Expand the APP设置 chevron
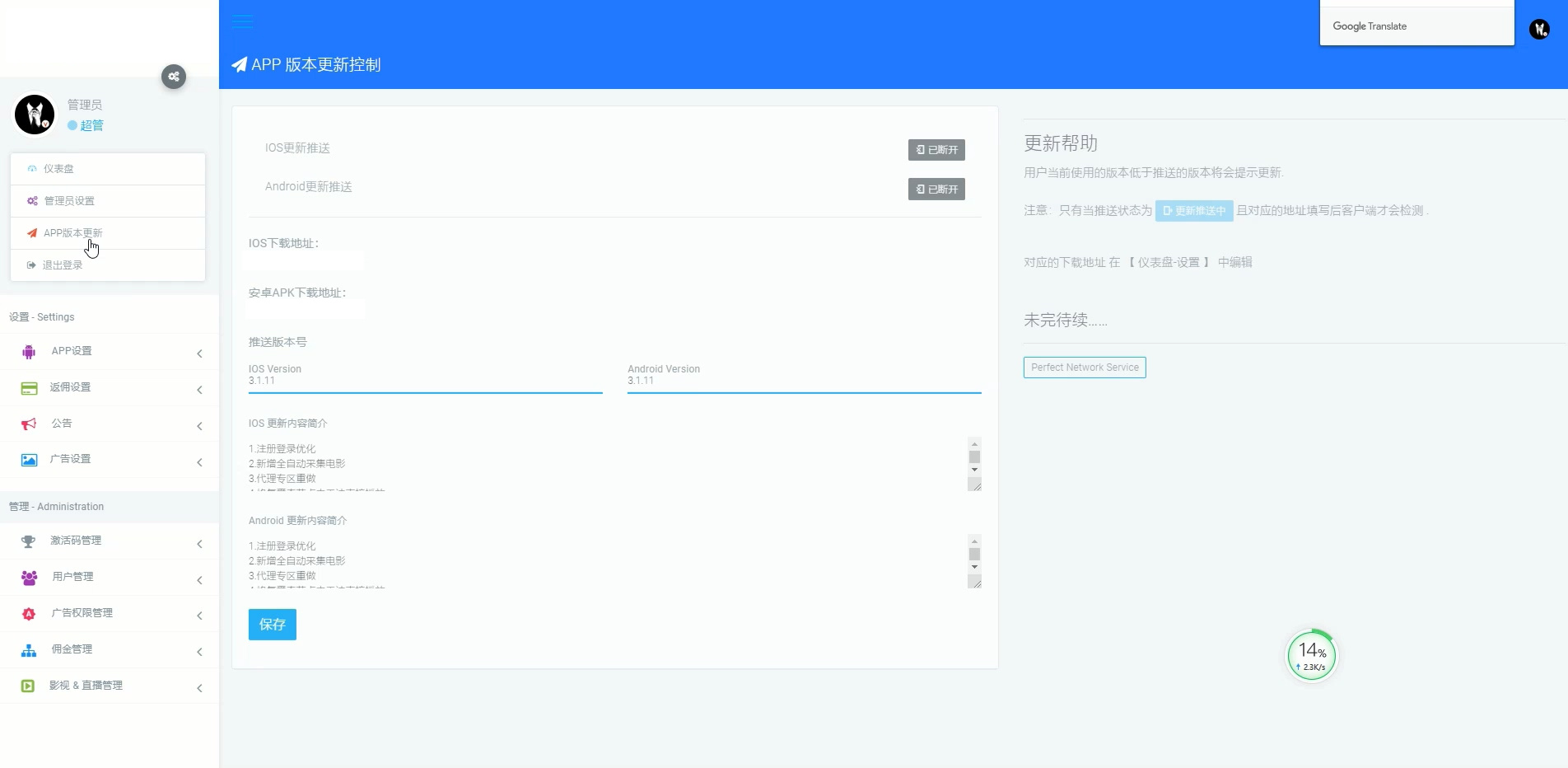 click(x=199, y=354)
